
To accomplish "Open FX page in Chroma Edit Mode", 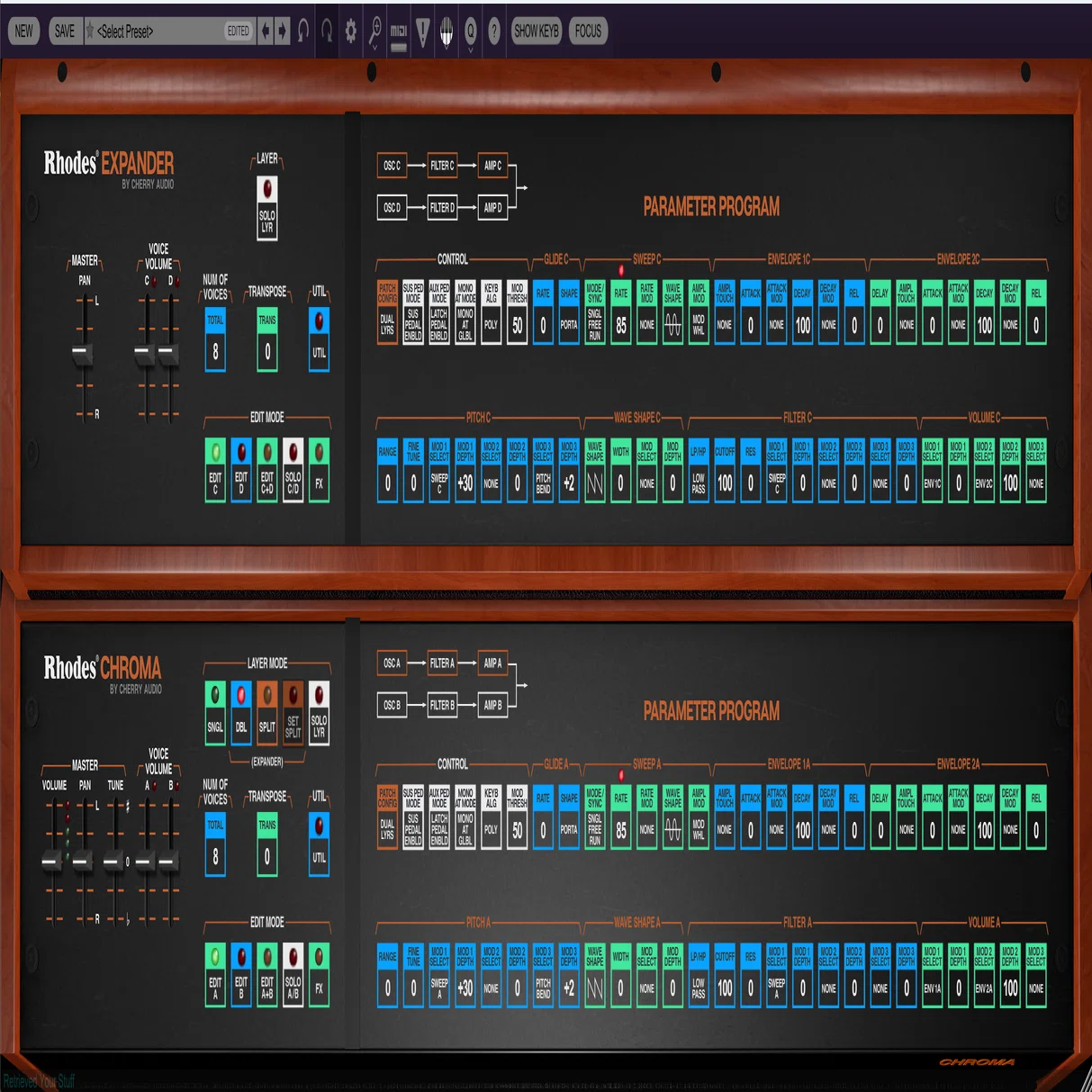I will pyautogui.click(x=319, y=974).
